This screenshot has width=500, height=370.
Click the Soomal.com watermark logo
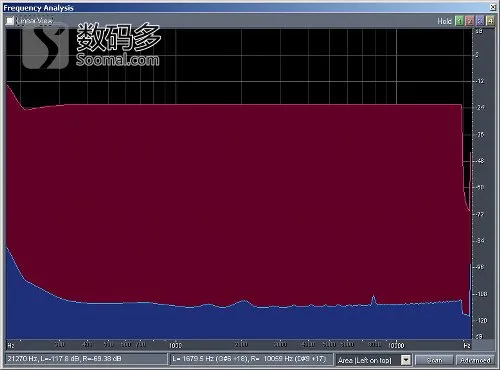coord(91,45)
